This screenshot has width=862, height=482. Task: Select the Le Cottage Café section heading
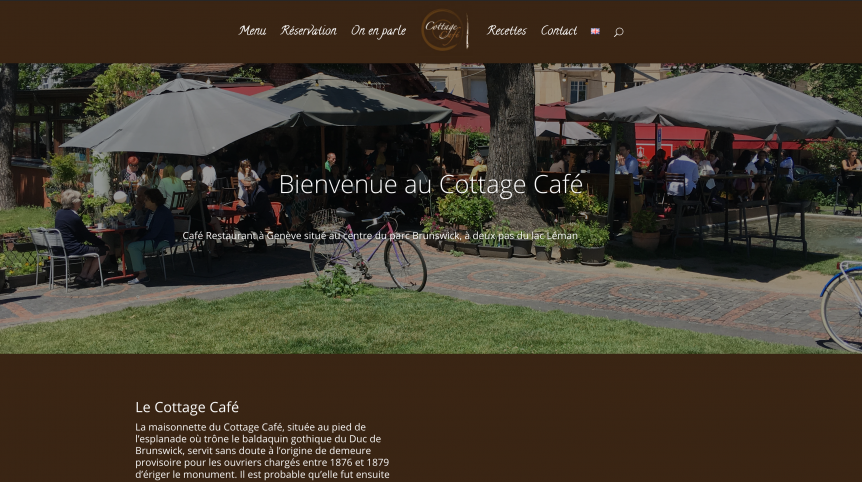point(187,407)
